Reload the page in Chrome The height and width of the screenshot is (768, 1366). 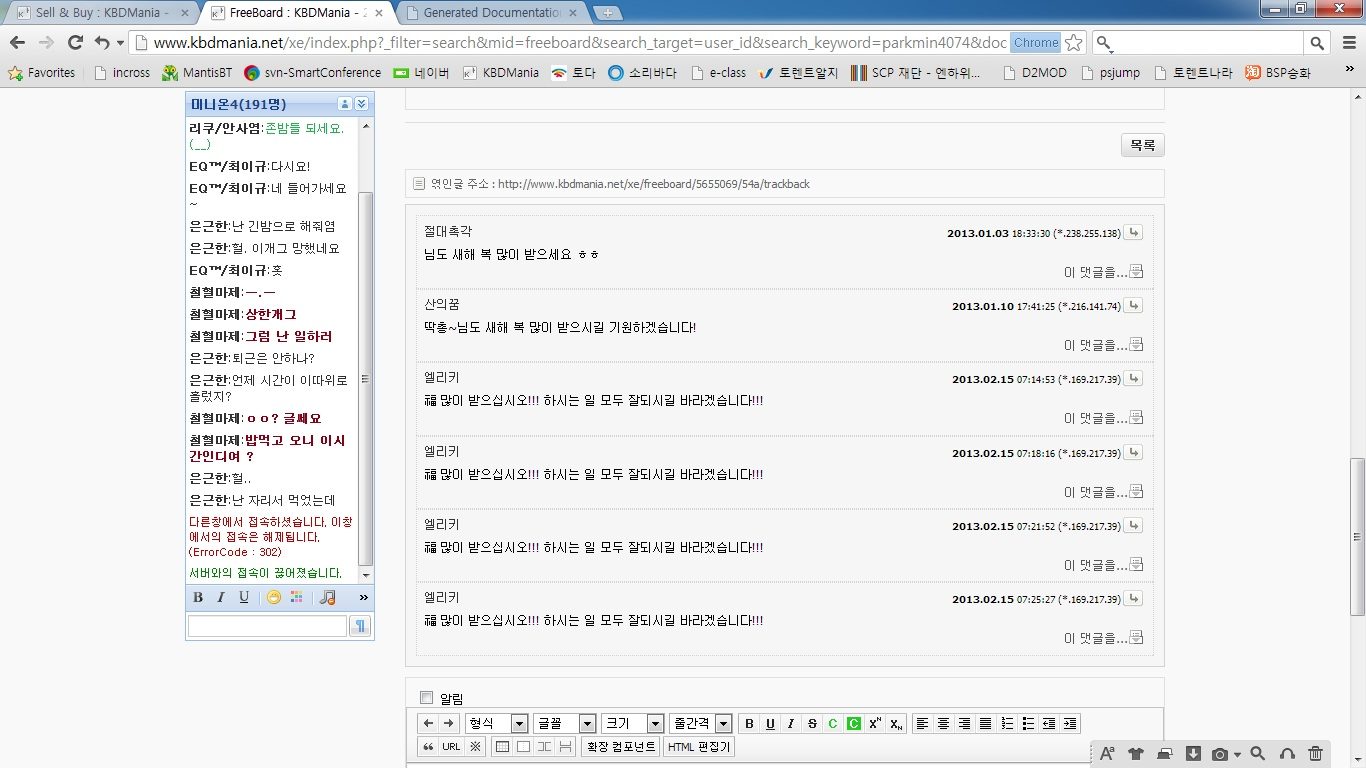coord(74,43)
